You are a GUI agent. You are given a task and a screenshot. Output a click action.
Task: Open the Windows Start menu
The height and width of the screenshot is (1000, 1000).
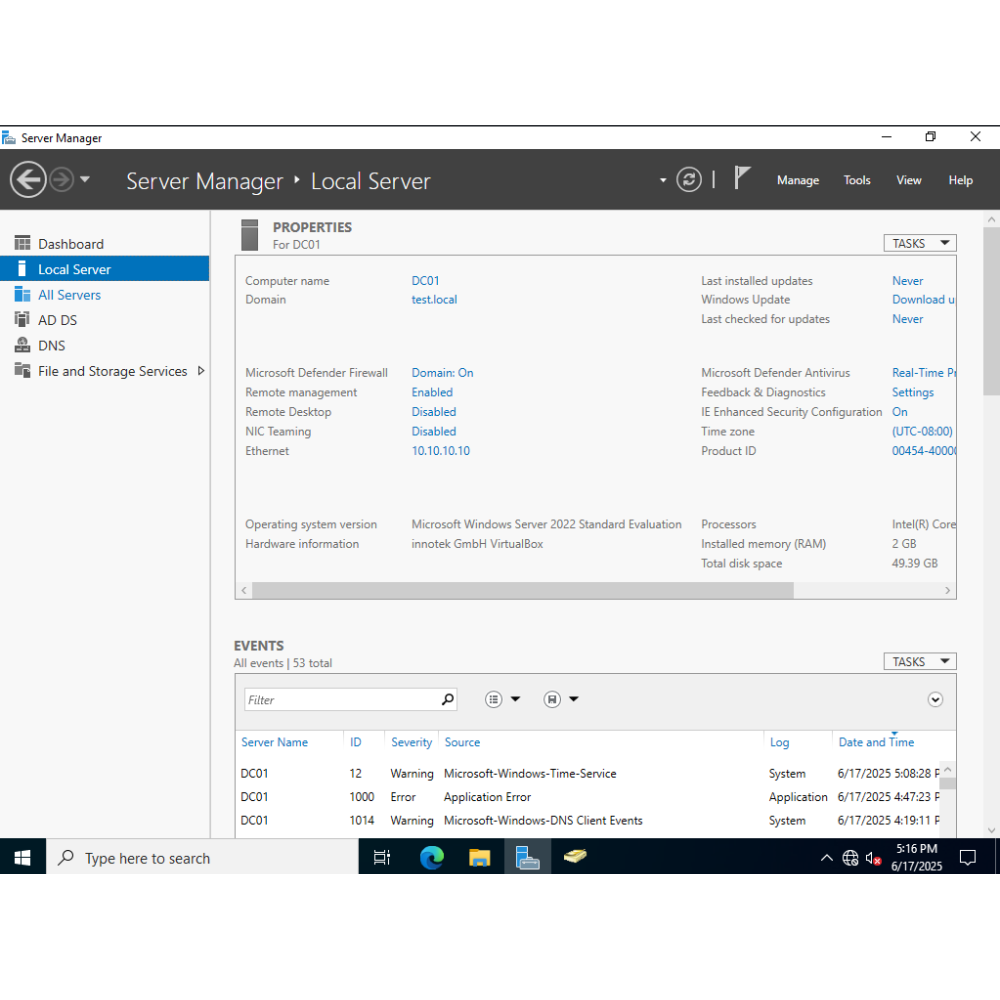pyautogui.click(x=22, y=858)
